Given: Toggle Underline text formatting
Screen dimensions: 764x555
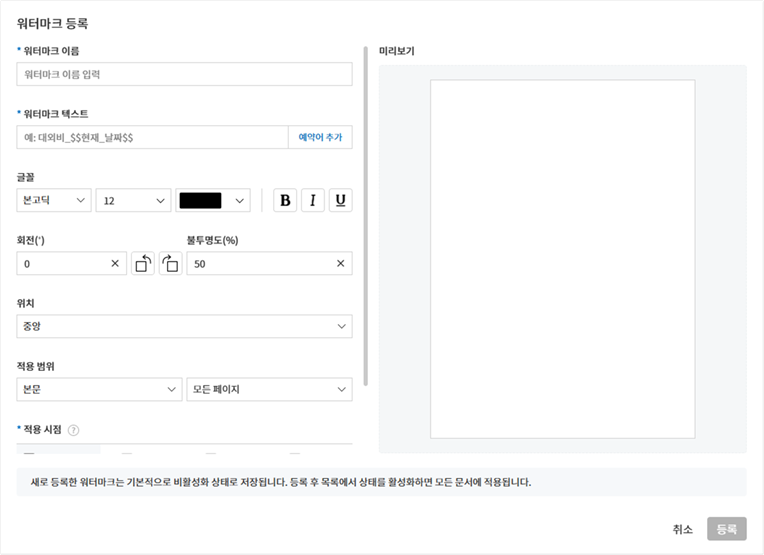Looking at the screenshot, I should pyautogui.click(x=341, y=201).
